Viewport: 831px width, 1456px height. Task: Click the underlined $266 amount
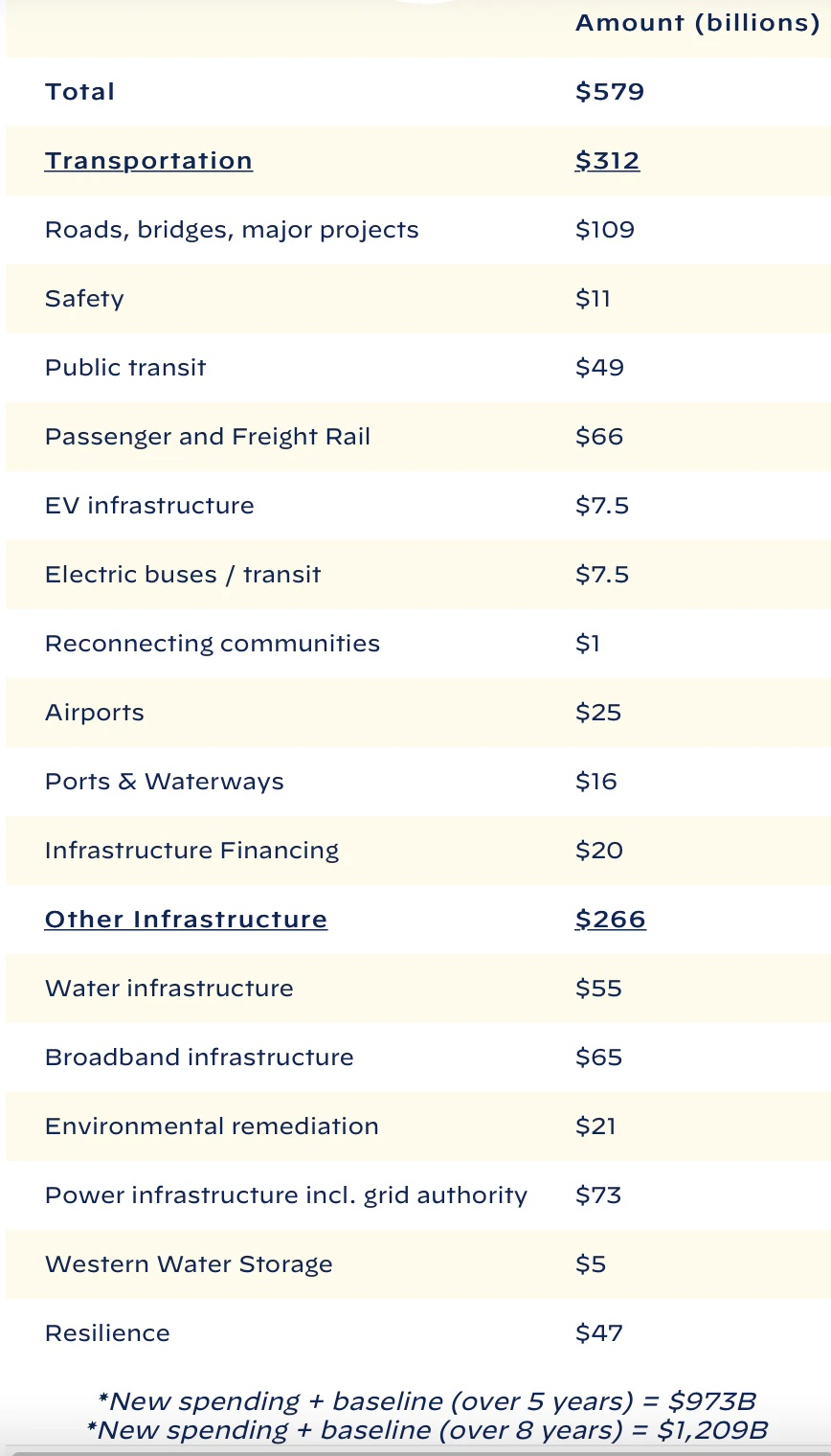click(610, 920)
